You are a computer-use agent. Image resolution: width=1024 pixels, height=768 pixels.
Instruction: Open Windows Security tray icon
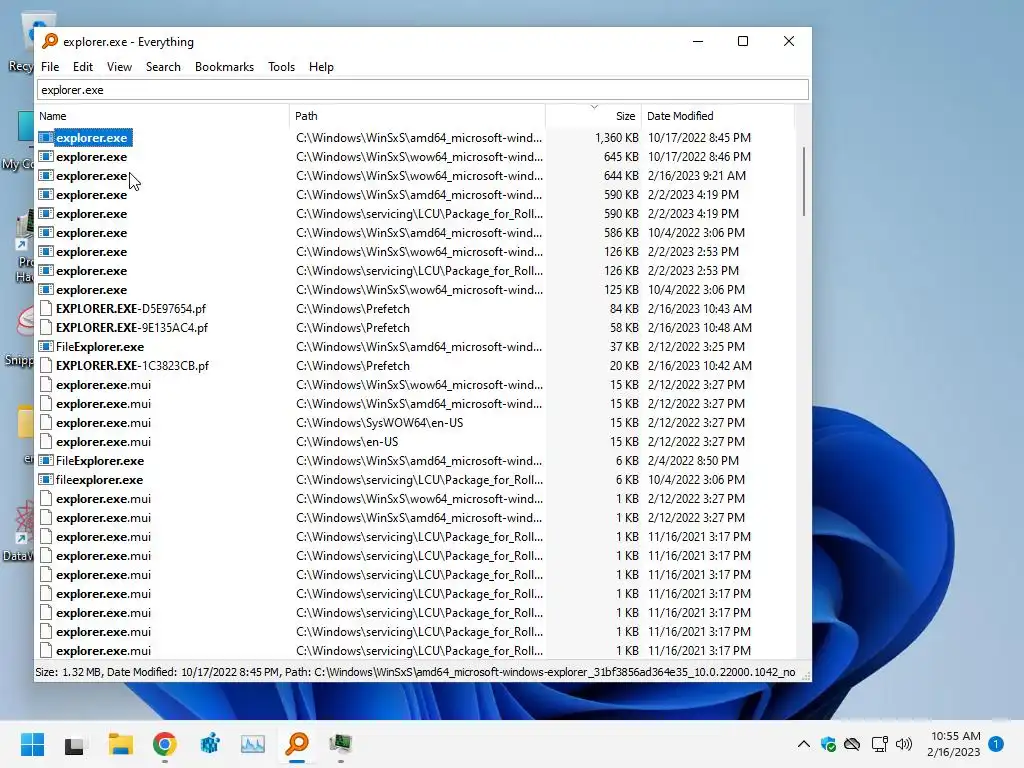[x=828, y=744]
